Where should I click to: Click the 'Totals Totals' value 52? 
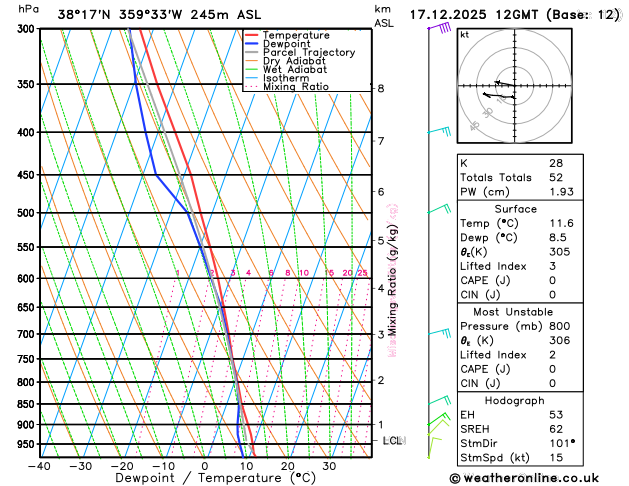point(556,178)
